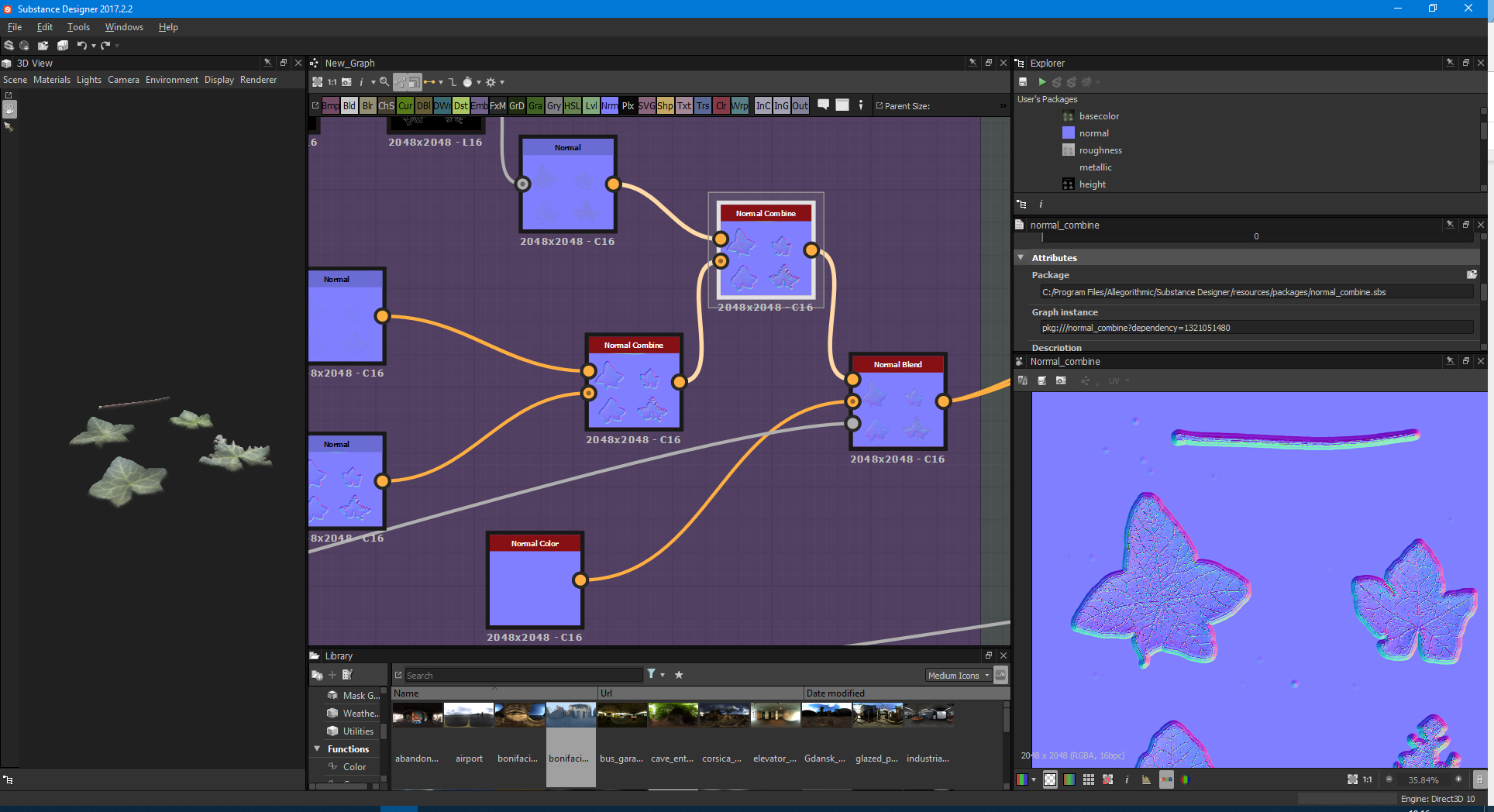1494x812 pixels.
Task: Toggle the RGB channel display in 2D view
Action: [x=1186, y=779]
